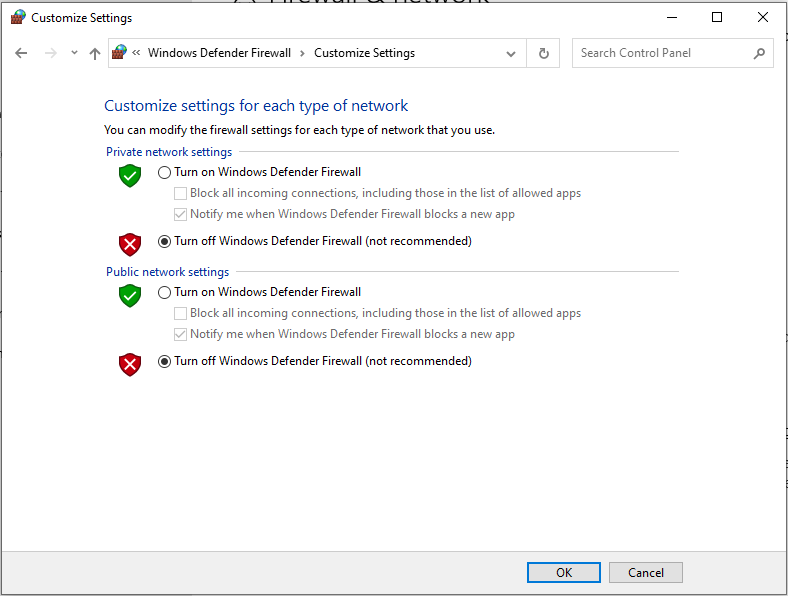The image size is (788, 596).
Task: Click 'Private network settings' heading
Action: coord(169,152)
